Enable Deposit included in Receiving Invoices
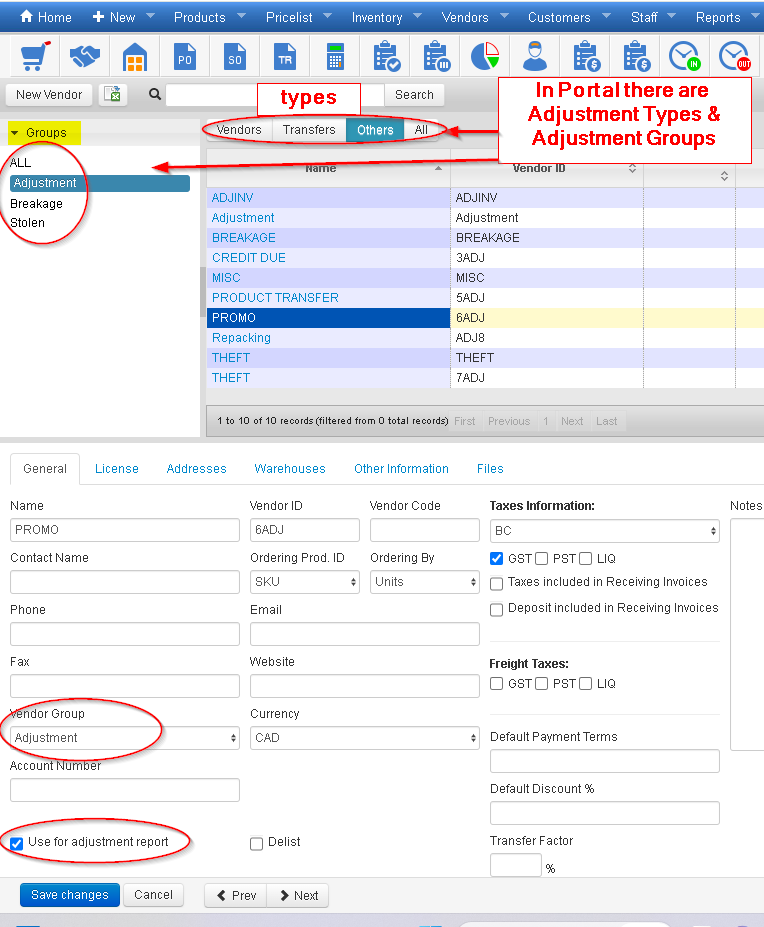Screen dimensions: 764x927 (497, 610)
